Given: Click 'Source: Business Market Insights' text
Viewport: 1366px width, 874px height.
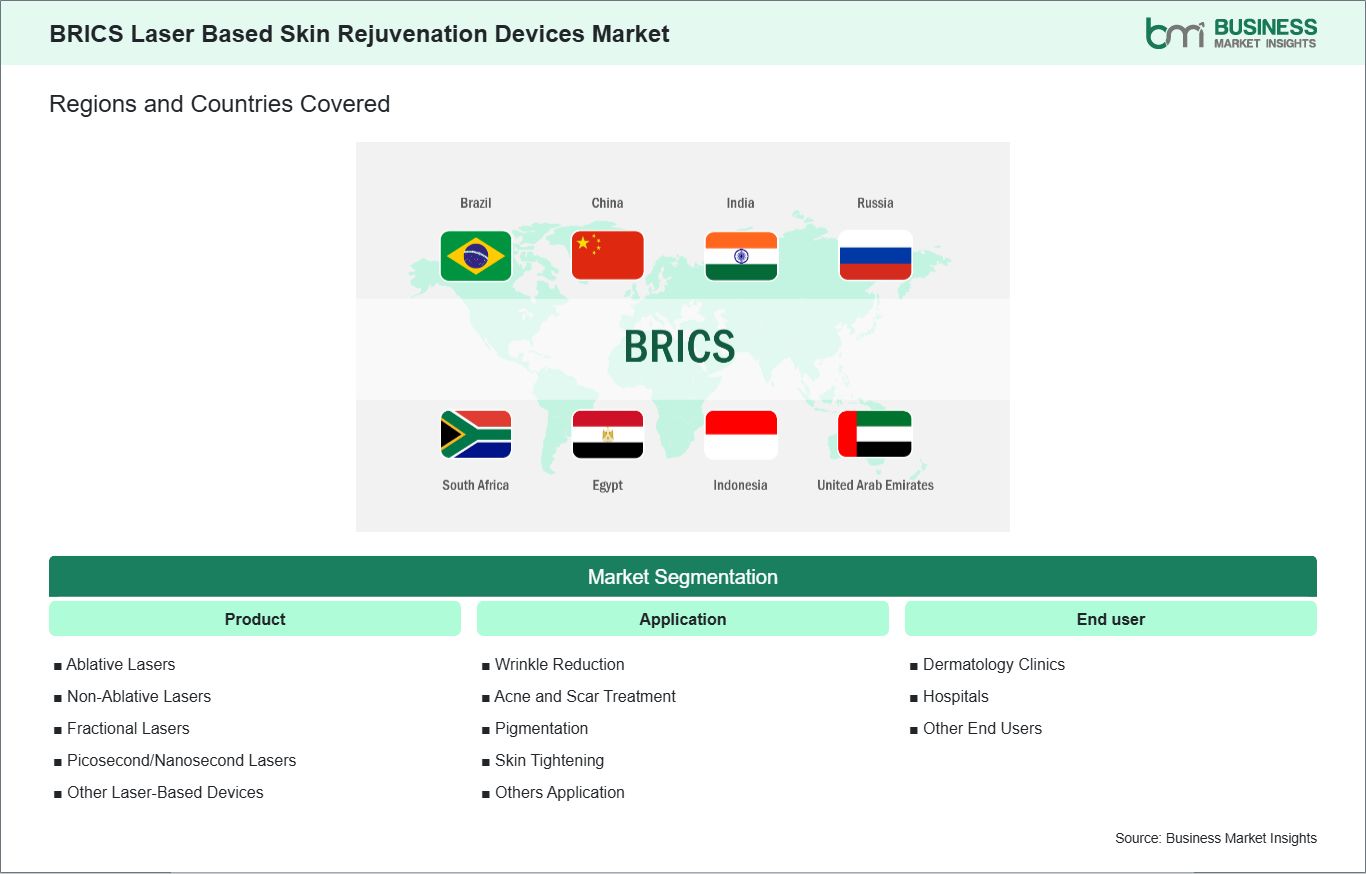Looking at the screenshot, I should tap(1216, 838).
